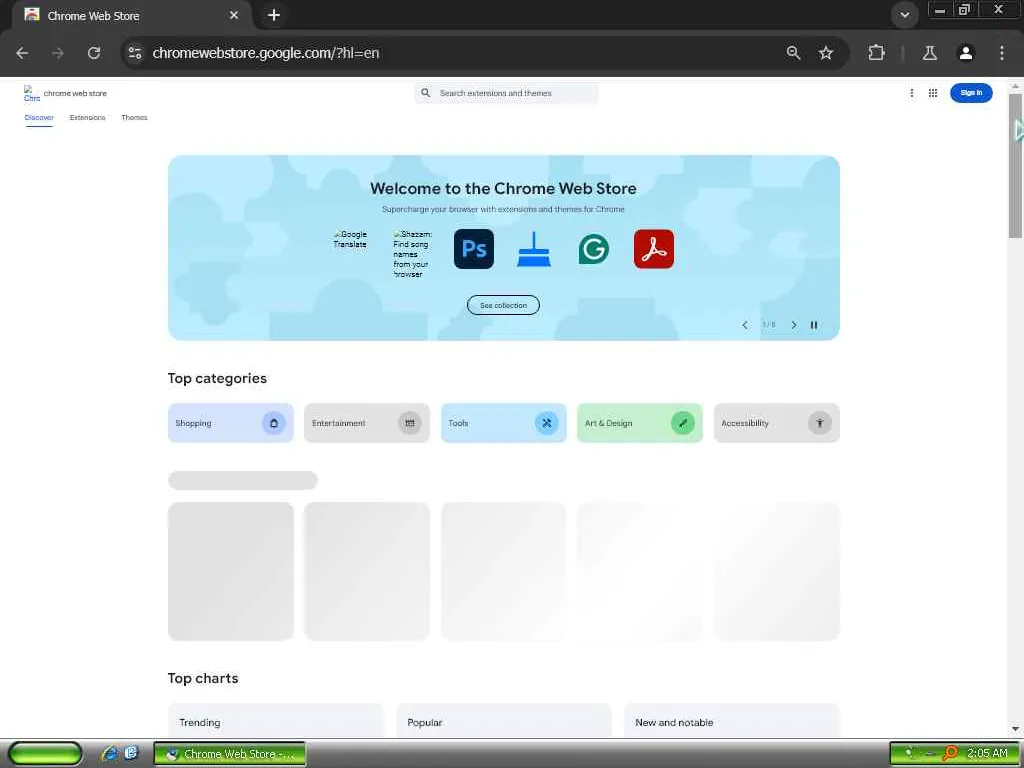This screenshot has height=768, width=1024.
Task: Open the Chrome Labs flask icon
Action: 930,53
